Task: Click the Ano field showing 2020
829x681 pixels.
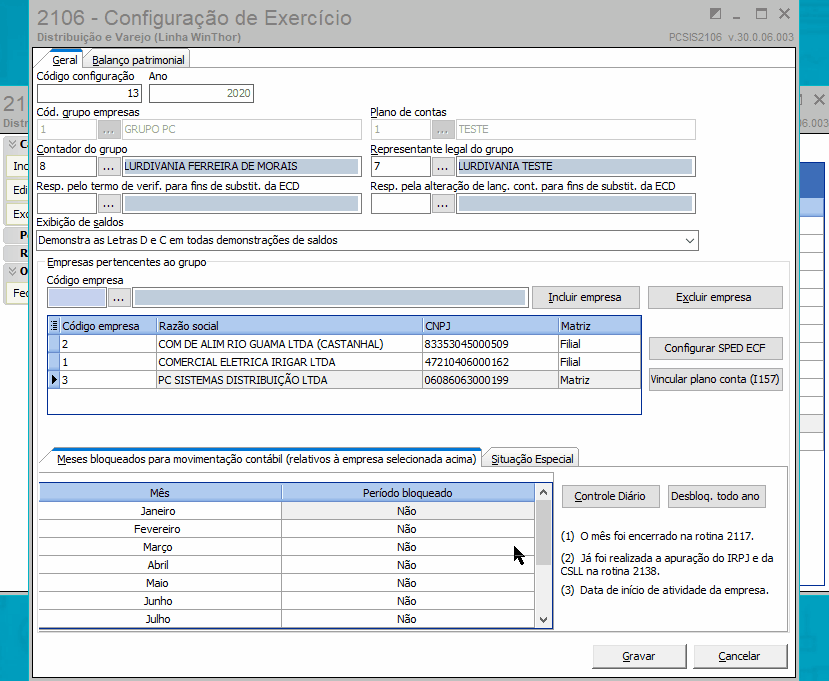Action: (x=201, y=94)
